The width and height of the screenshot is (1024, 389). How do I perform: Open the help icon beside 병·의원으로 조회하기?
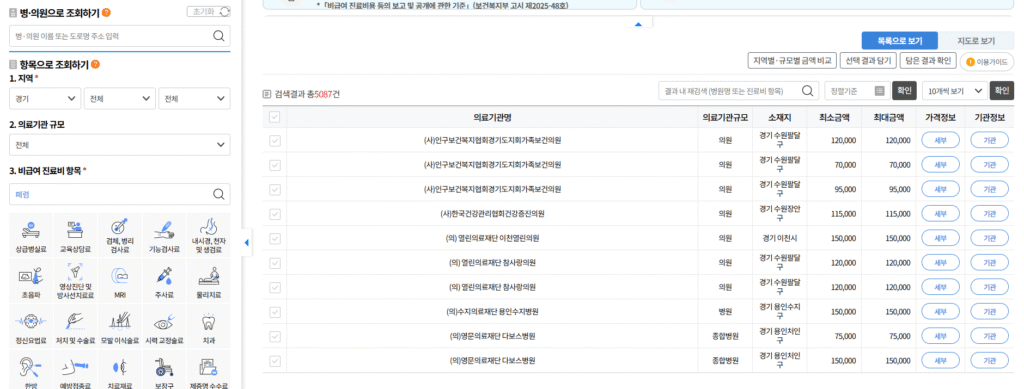106,12
